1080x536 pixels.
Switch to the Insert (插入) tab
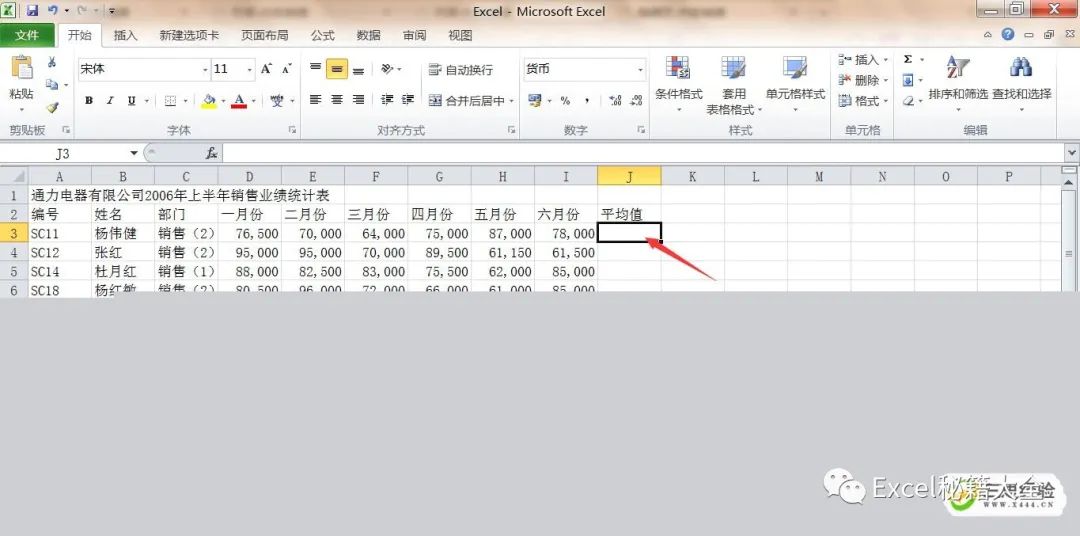point(125,35)
